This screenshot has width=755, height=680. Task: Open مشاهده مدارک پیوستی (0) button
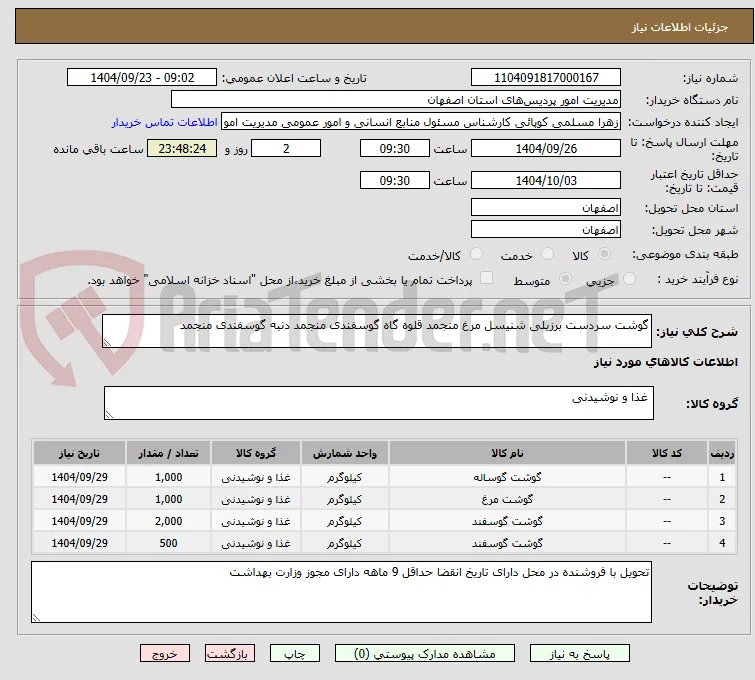tap(425, 654)
